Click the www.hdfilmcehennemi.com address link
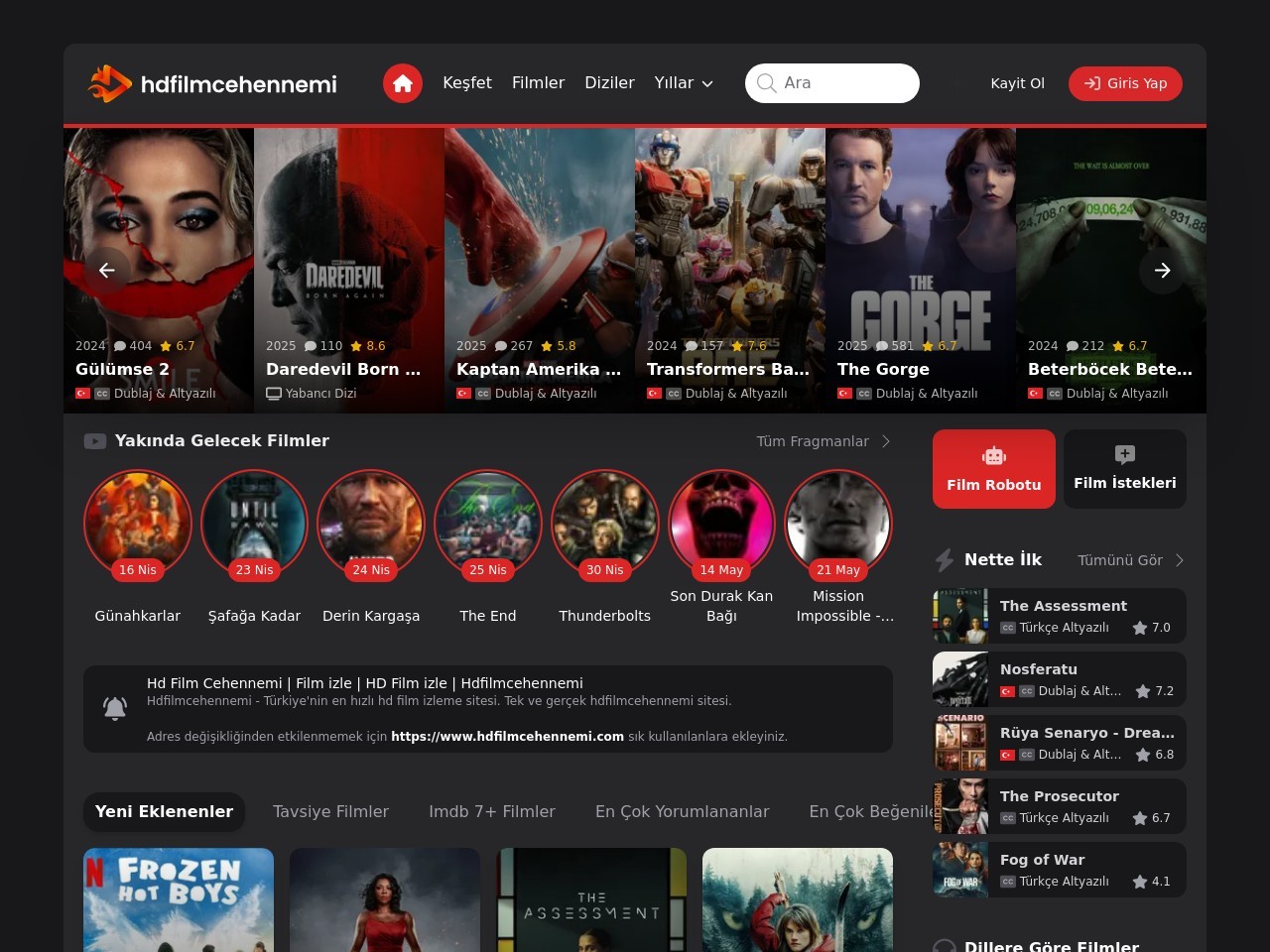This screenshot has width=1270, height=952. [x=507, y=737]
